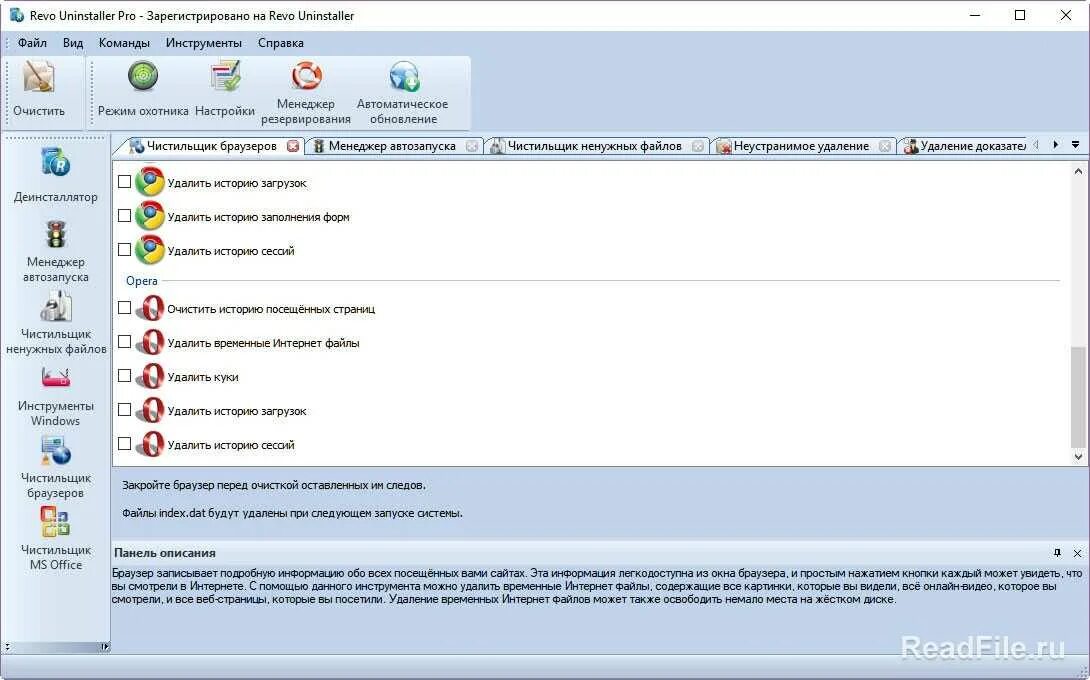Open Инструменты Windows sidebar icon
This screenshot has width=1090, height=680.
click(56, 377)
